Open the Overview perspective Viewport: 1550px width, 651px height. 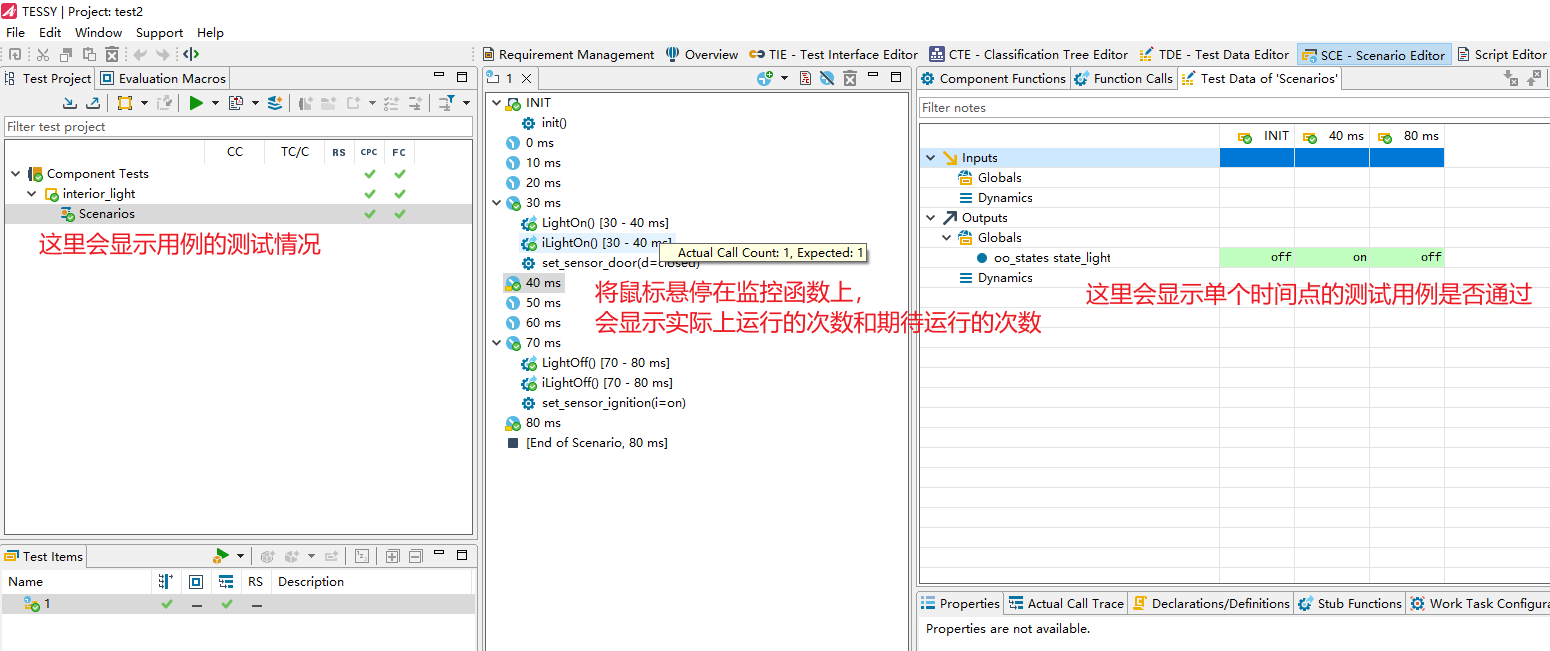[x=702, y=55]
